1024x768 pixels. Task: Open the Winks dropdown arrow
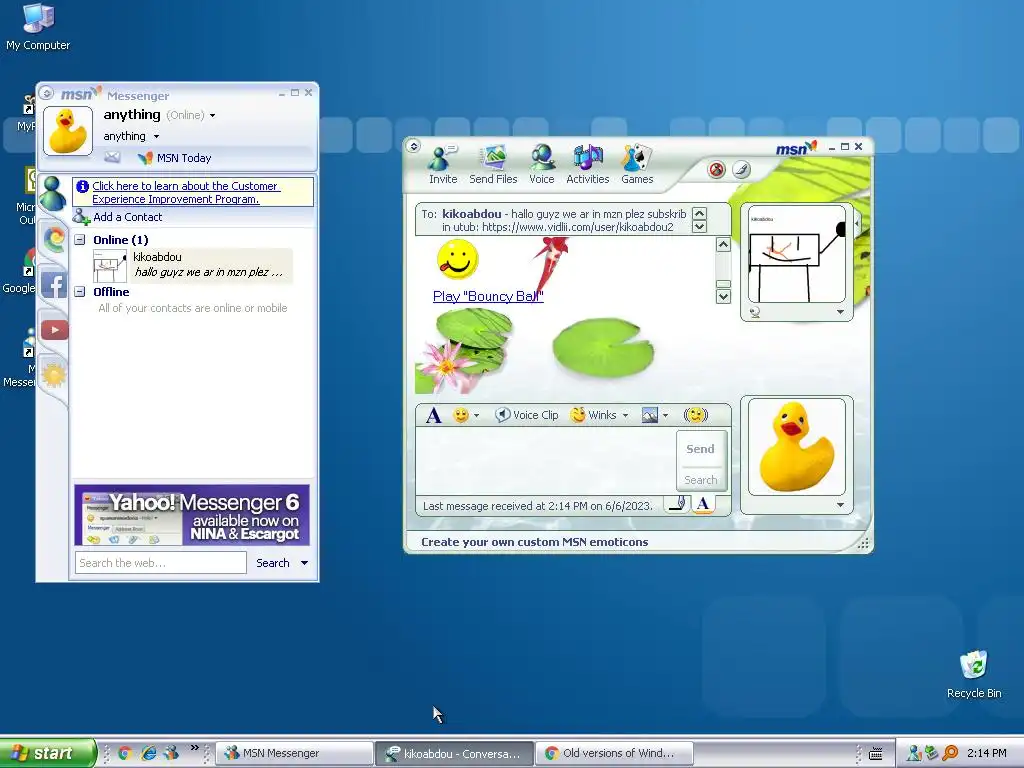(x=625, y=415)
